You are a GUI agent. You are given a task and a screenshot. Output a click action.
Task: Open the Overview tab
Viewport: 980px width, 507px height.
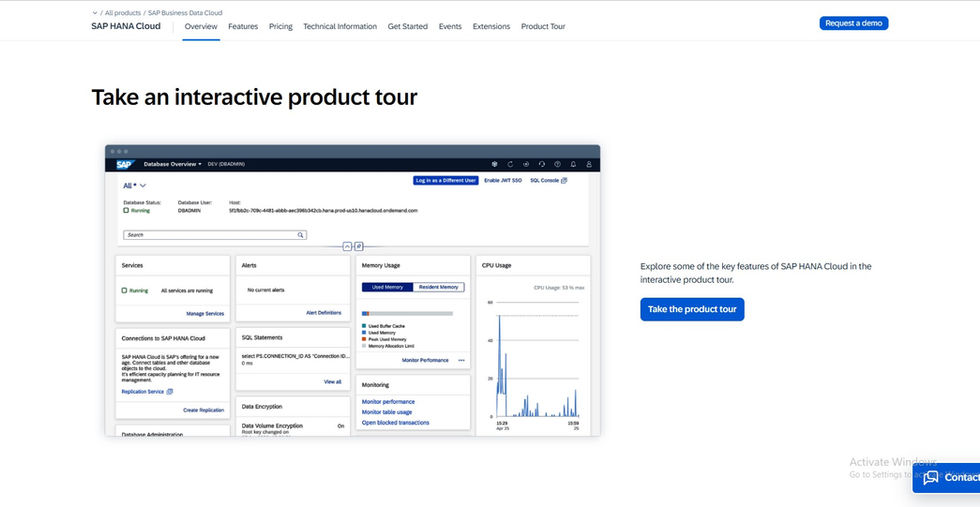pos(201,26)
